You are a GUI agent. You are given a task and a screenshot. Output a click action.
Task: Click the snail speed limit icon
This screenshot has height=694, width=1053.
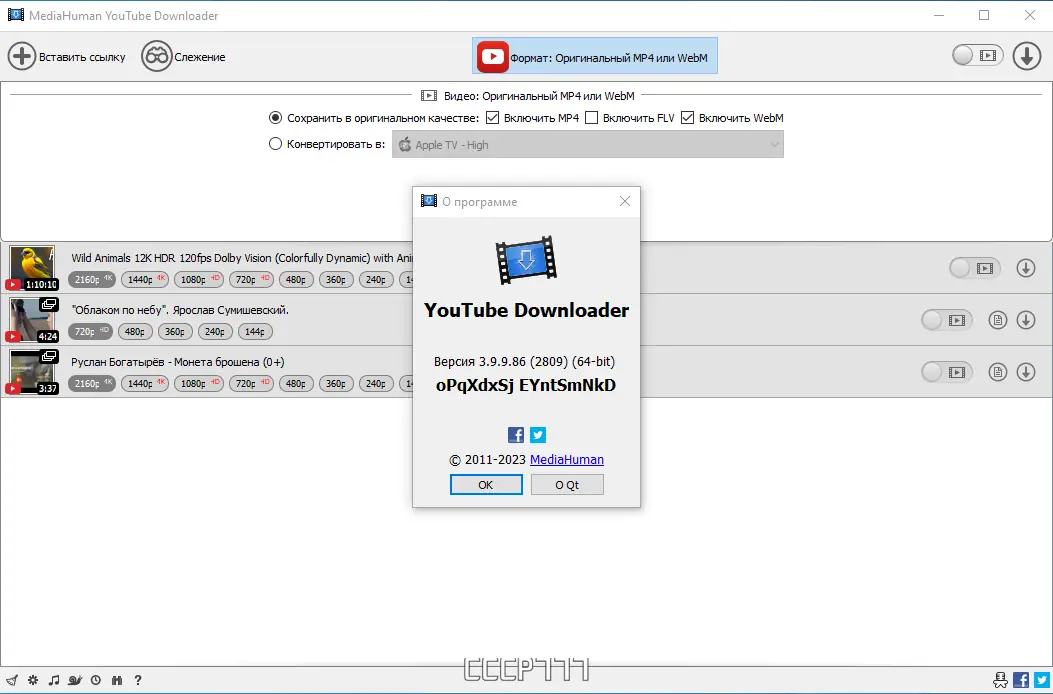click(74, 680)
